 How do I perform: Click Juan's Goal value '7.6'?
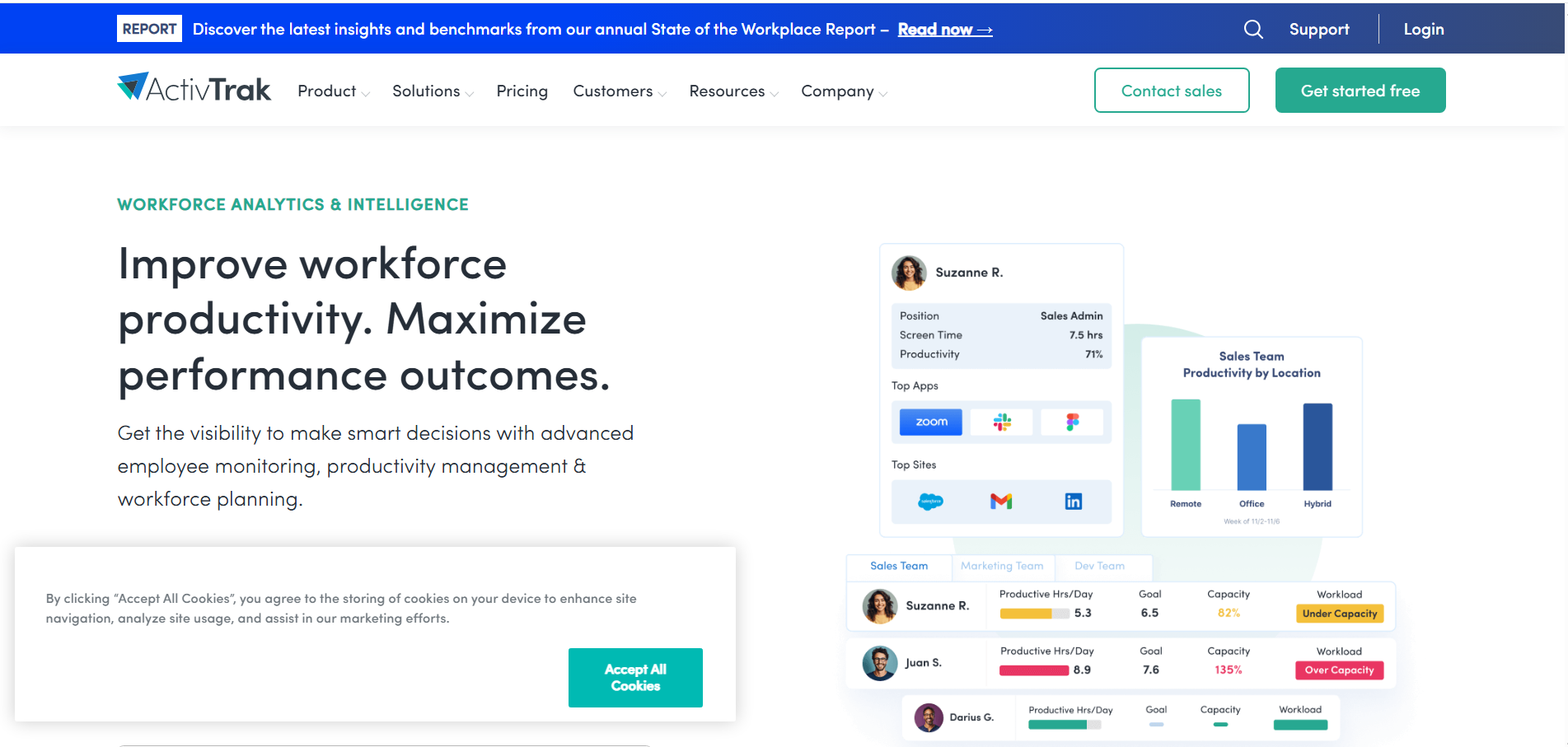click(1150, 670)
